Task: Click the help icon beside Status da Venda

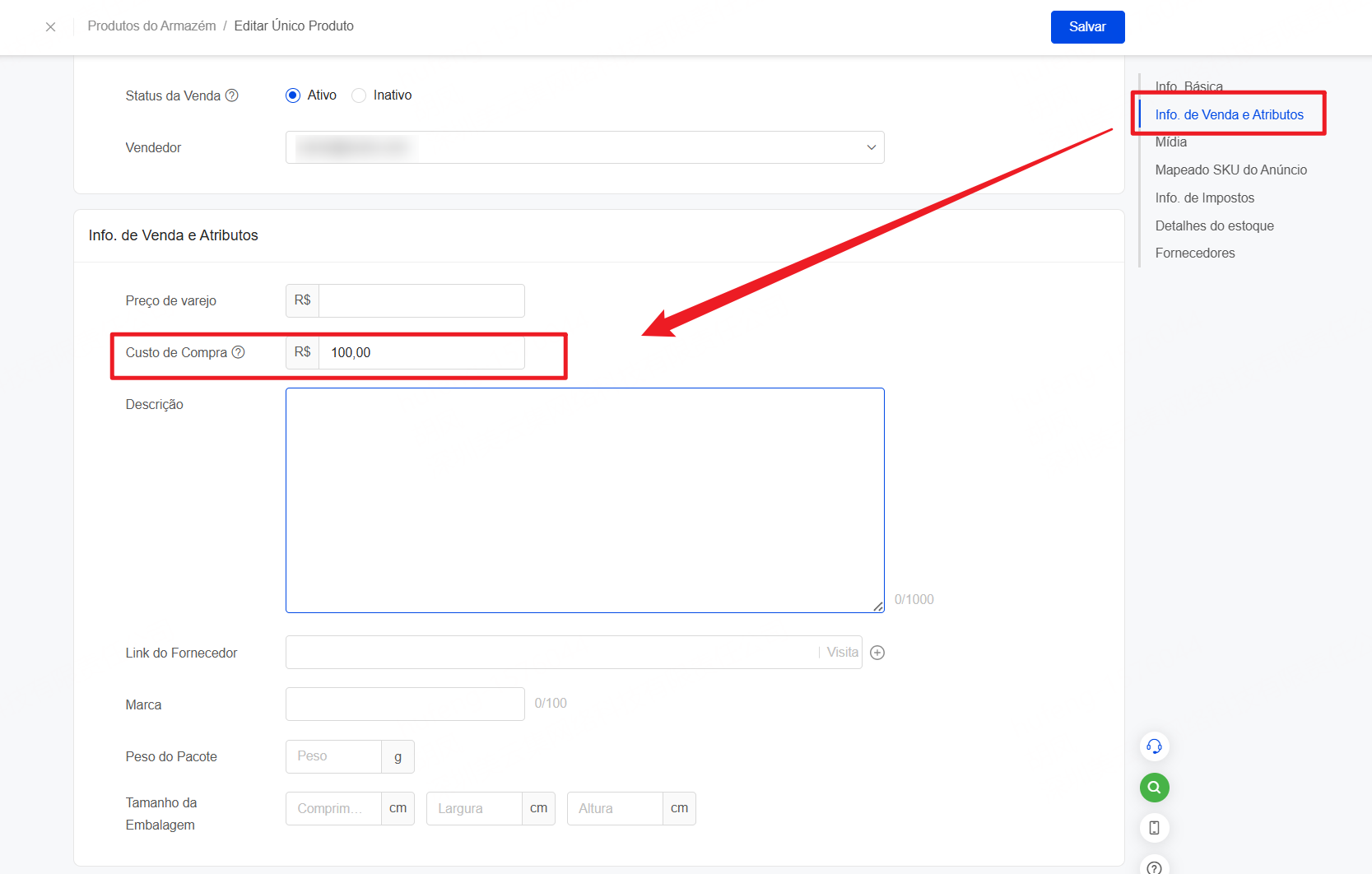Action: point(232,95)
